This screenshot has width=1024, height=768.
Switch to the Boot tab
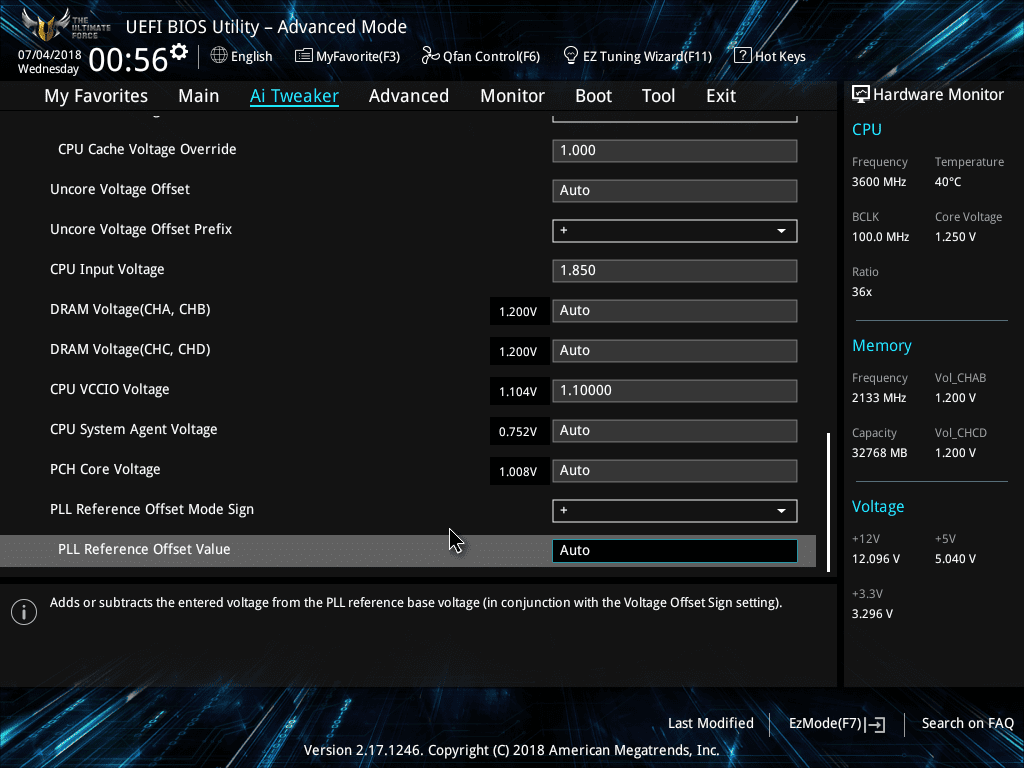point(593,96)
